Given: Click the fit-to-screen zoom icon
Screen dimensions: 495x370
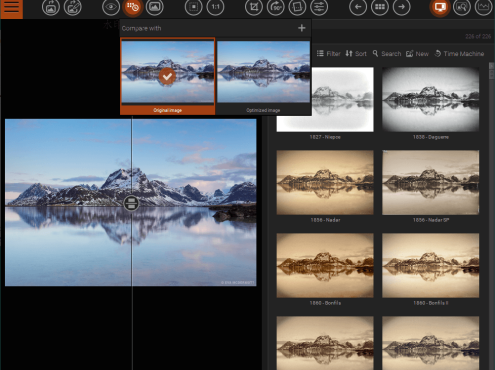Looking at the screenshot, I should pyautogui.click(x=194, y=7).
